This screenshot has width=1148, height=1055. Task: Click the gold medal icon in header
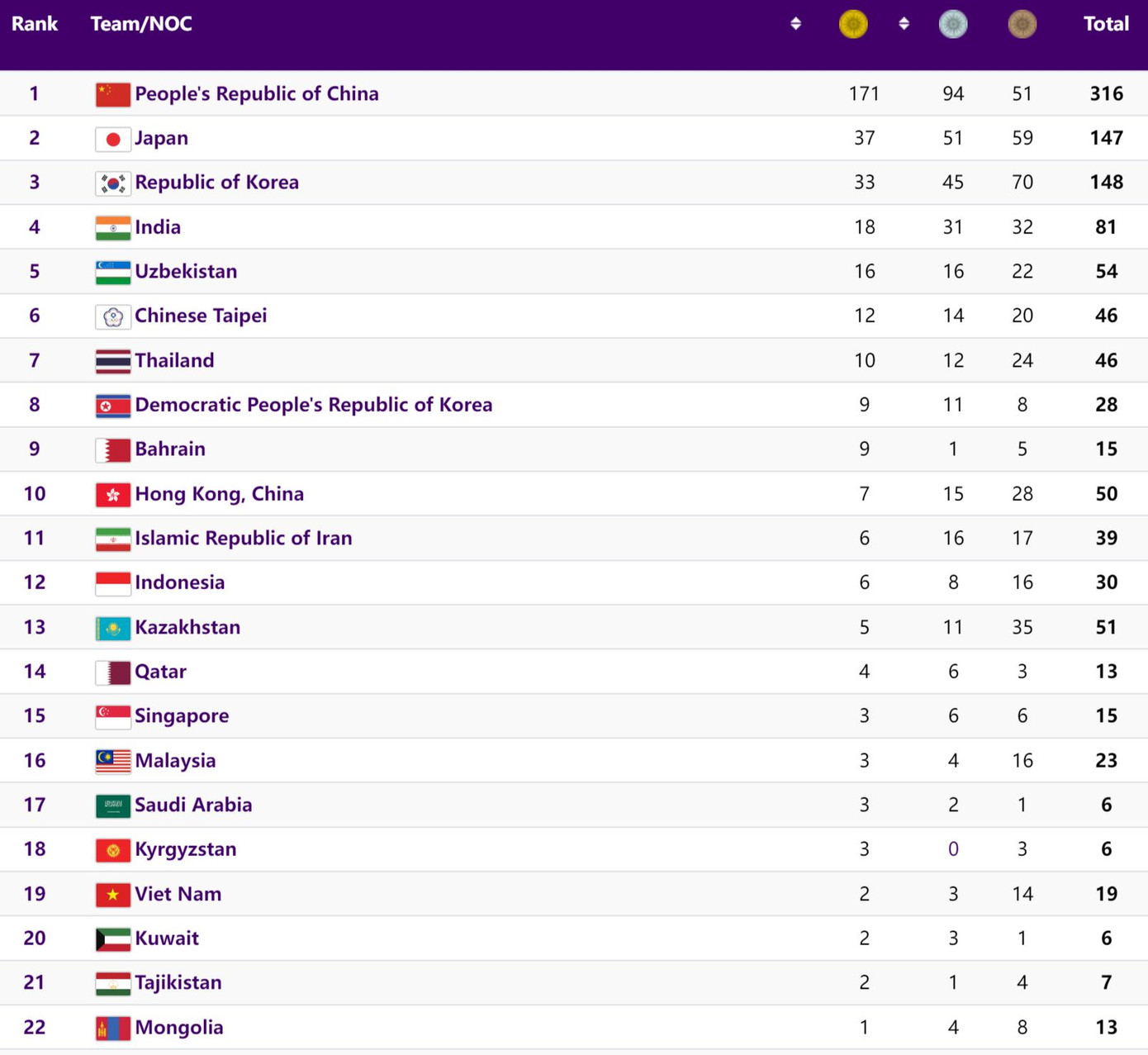point(853,24)
